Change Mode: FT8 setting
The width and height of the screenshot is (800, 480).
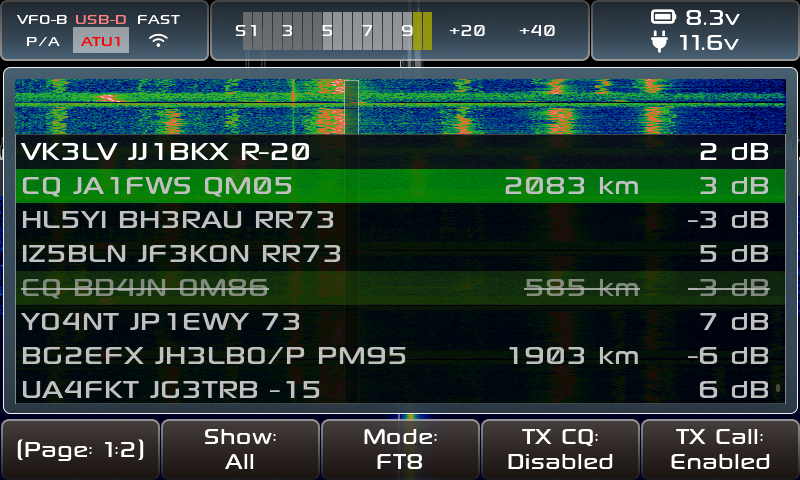[400, 450]
